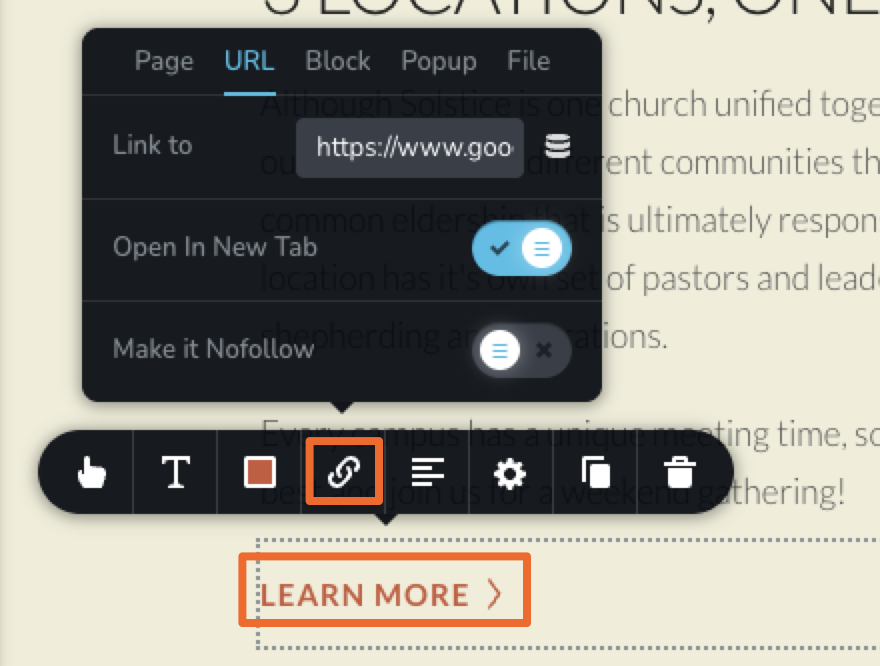880x666 pixels.
Task: Enable the Make it Nofollow toggle
Action: click(x=521, y=350)
